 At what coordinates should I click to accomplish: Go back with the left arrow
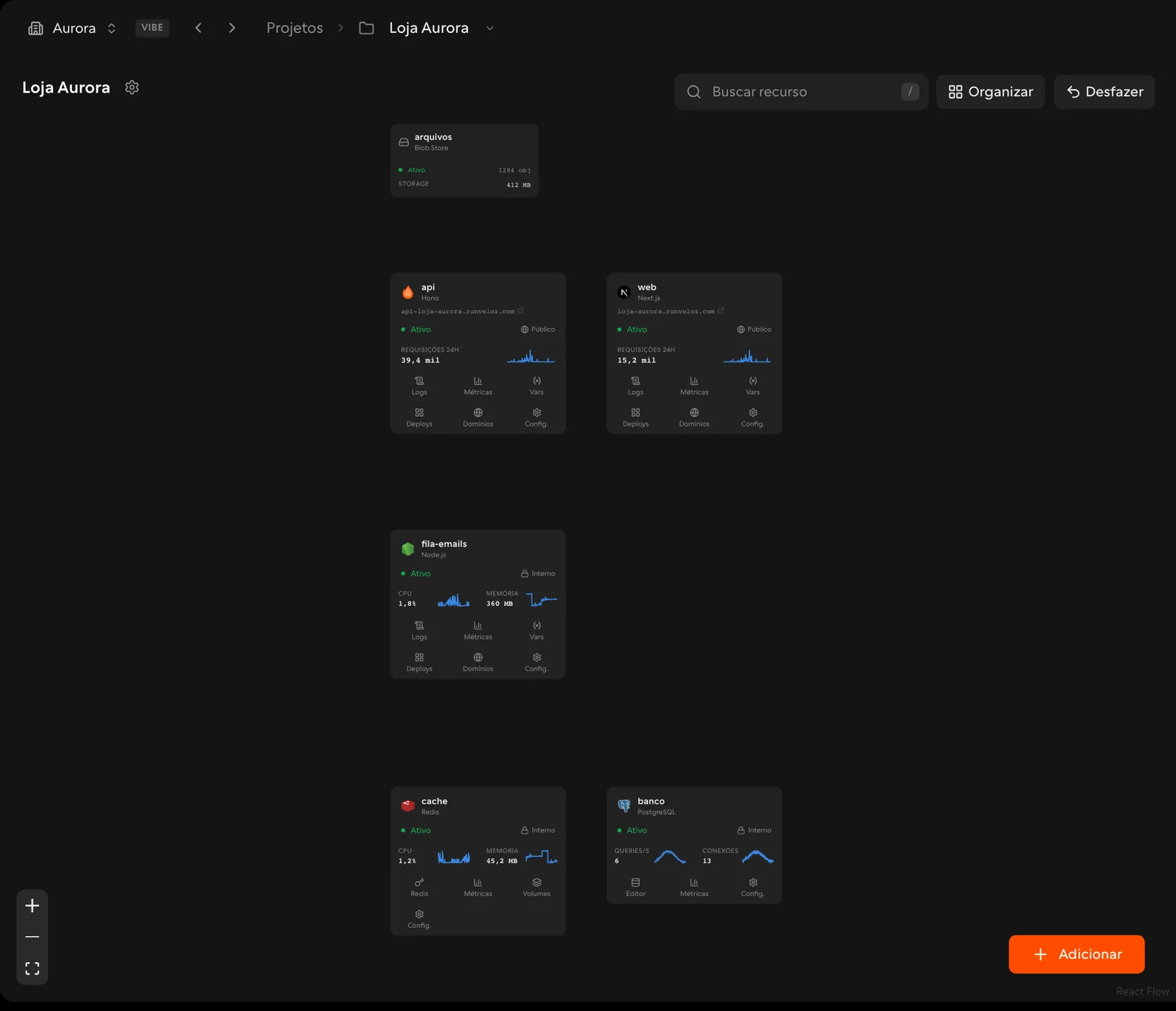tap(198, 28)
